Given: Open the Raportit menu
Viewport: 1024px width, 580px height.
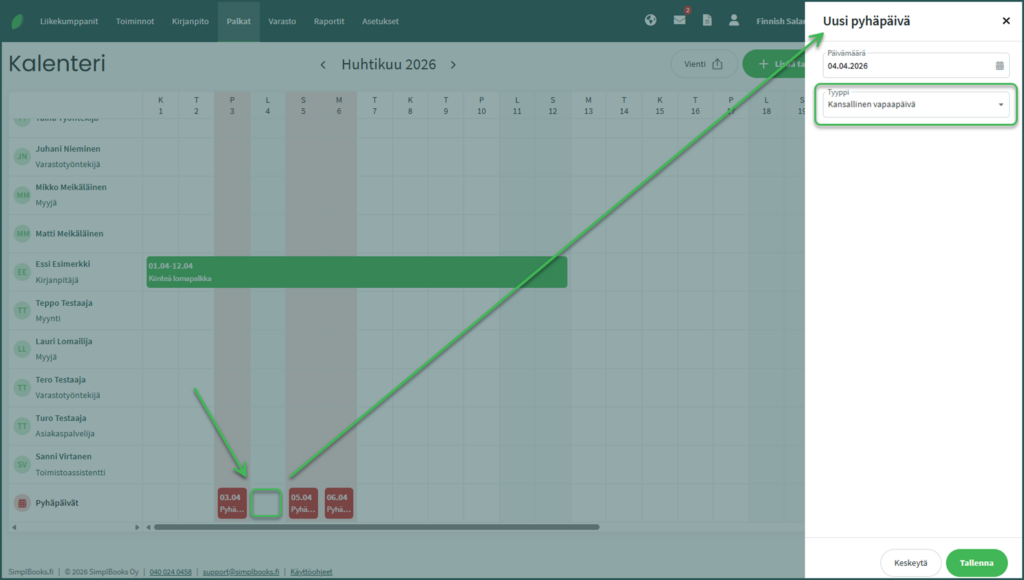Looking at the screenshot, I should pos(329,20).
